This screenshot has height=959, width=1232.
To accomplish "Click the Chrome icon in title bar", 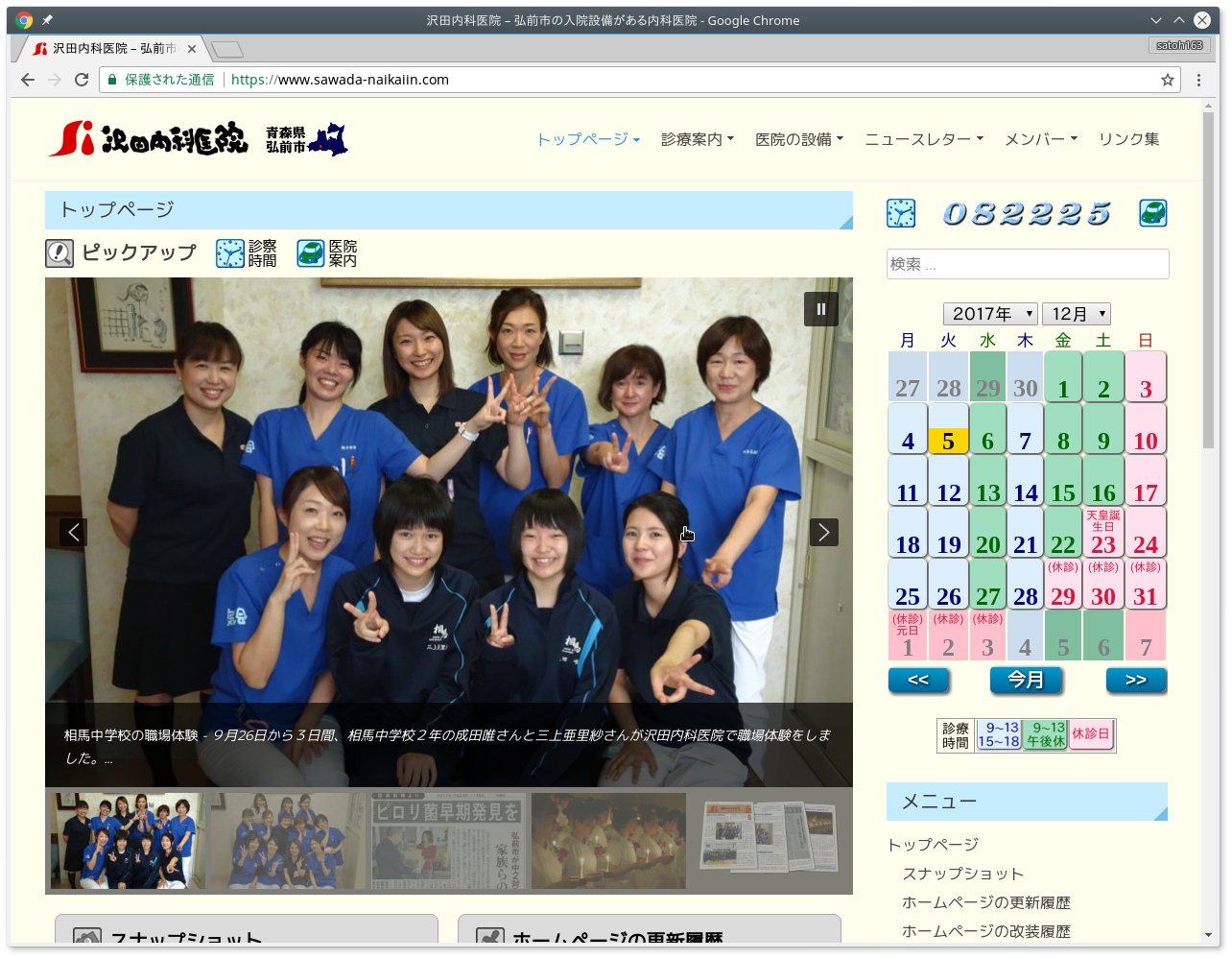I will coord(25,20).
